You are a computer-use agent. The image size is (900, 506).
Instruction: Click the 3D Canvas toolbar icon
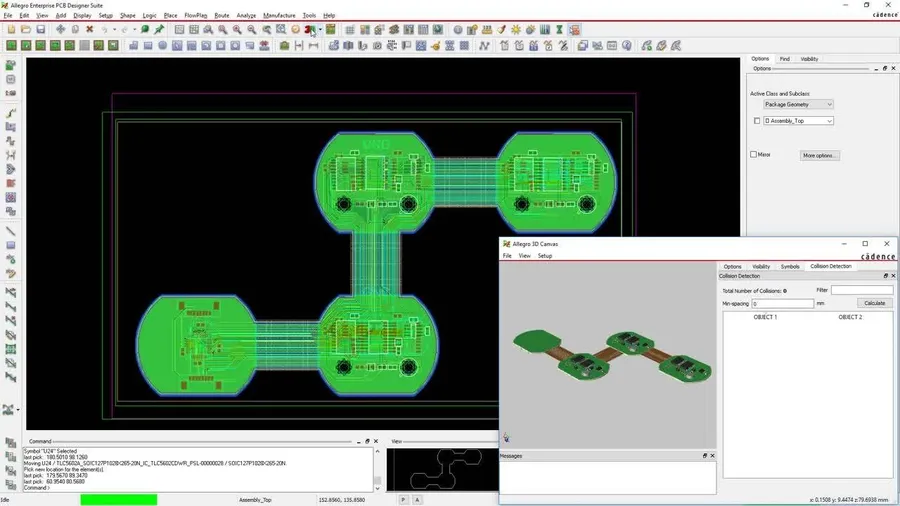pyautogui.click(x=310, y=29)
